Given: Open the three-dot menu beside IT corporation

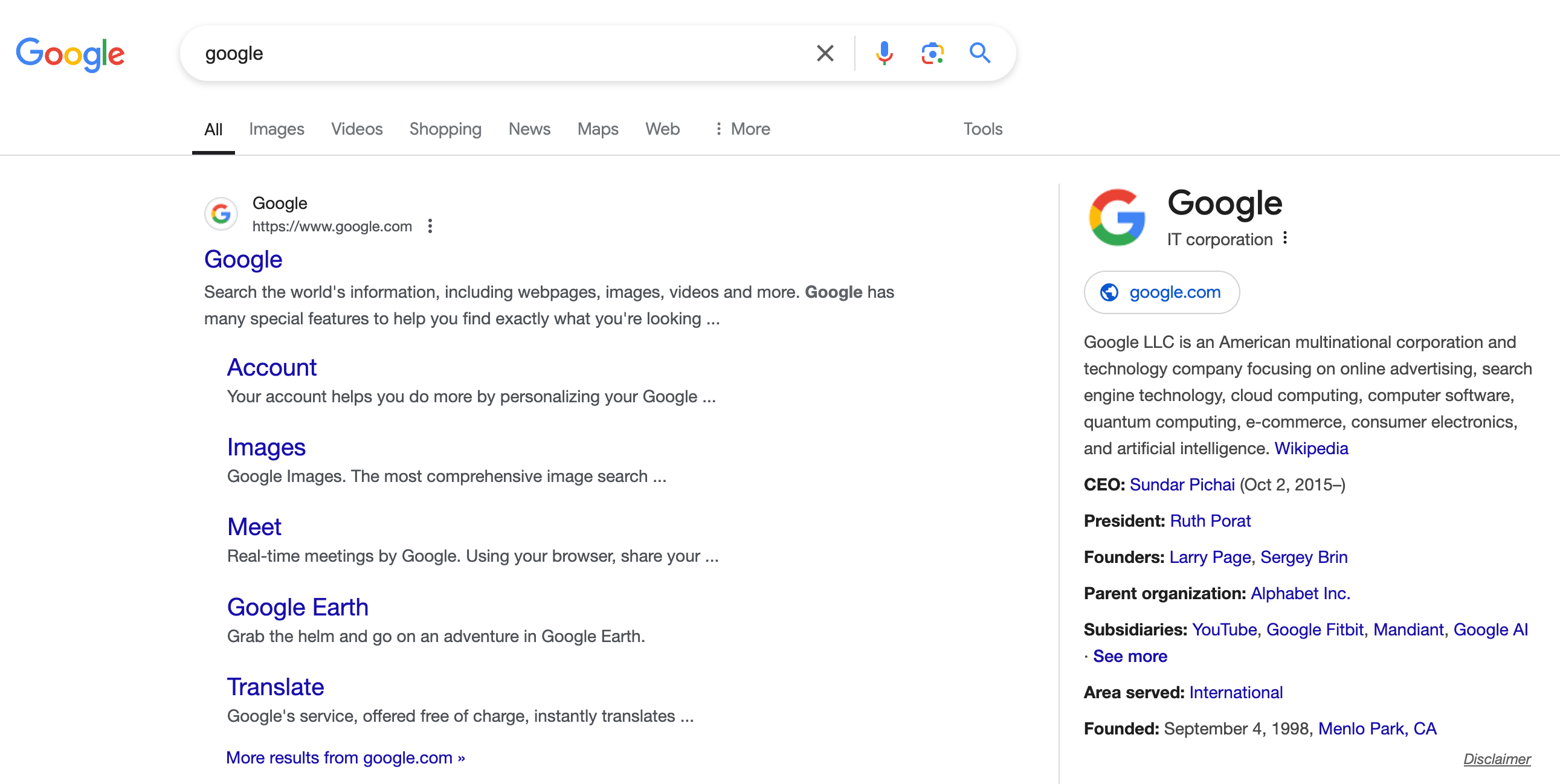Looking at the screenshot, I should [1285, 239].
